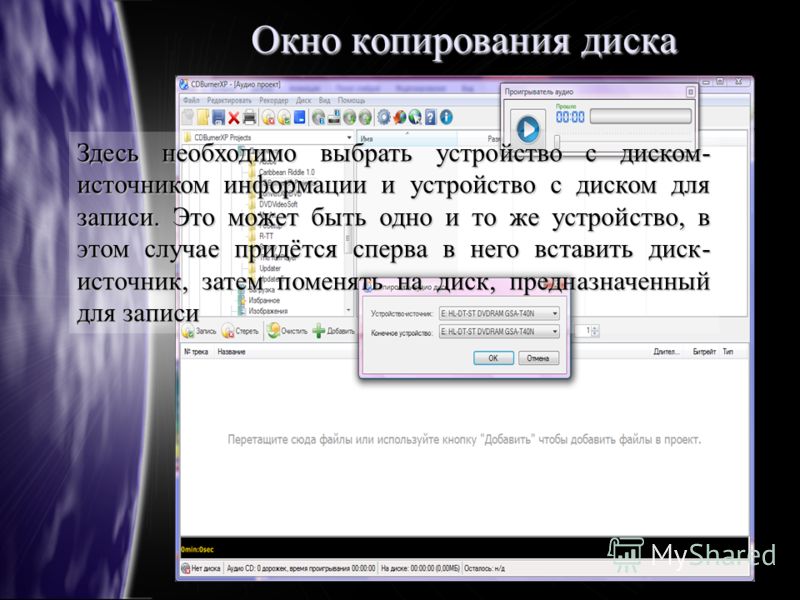Expand the CDBurnerXP Projects folder dropdown
Screen dimensions: 800x600
tap(349, 138)
